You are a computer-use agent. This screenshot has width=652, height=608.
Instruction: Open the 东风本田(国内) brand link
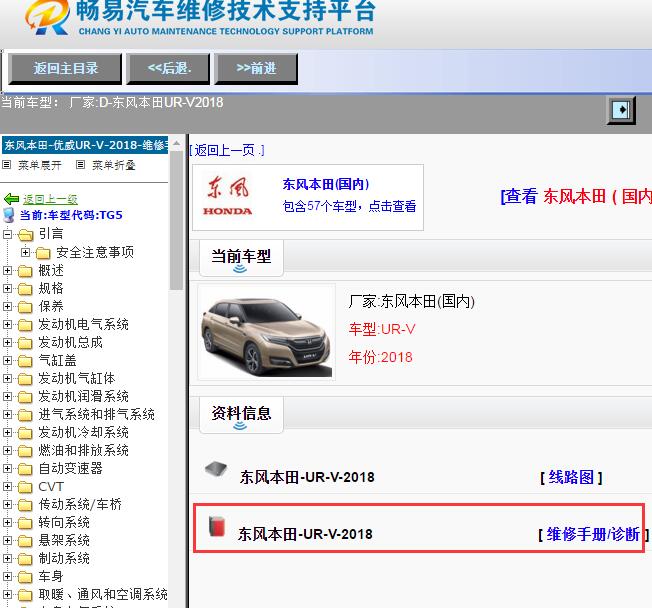(x=326, y=184)
